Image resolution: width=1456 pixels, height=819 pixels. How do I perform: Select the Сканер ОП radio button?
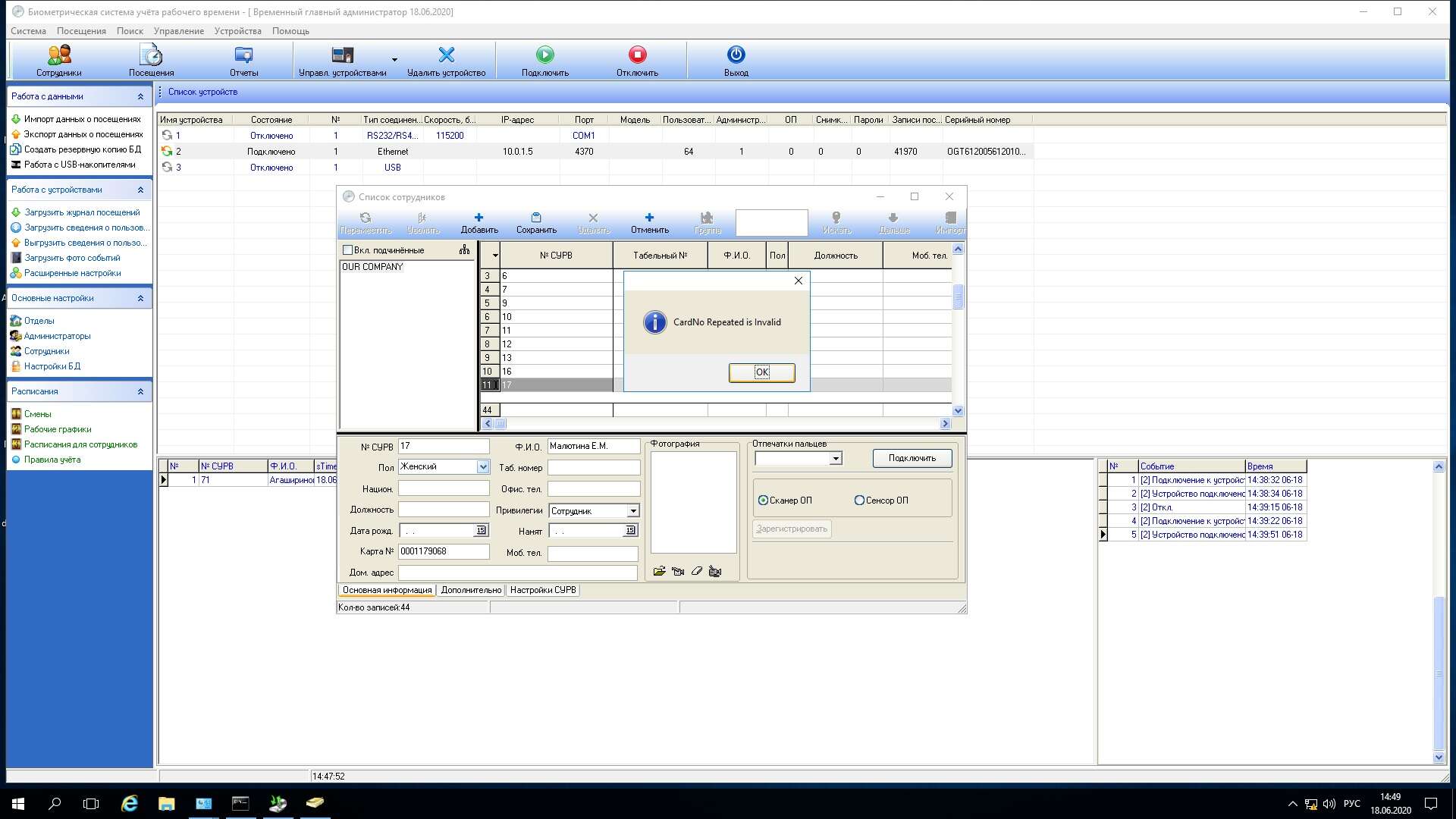click(763, 500)
